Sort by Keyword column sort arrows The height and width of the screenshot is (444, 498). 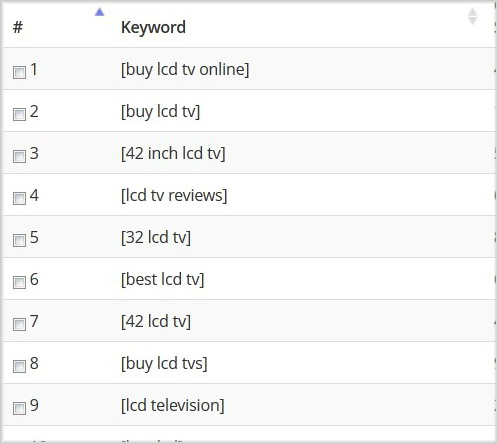point(472,16)
